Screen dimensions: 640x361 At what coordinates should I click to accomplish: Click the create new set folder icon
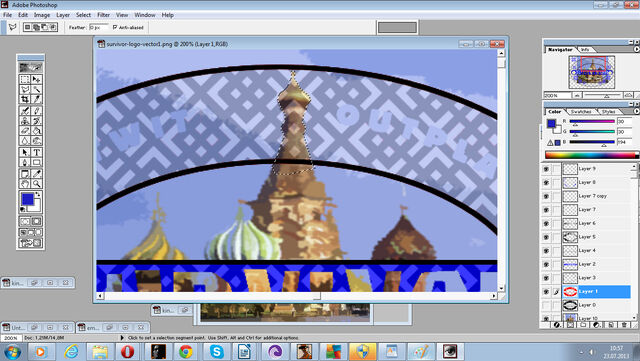[x=583, y=325]
